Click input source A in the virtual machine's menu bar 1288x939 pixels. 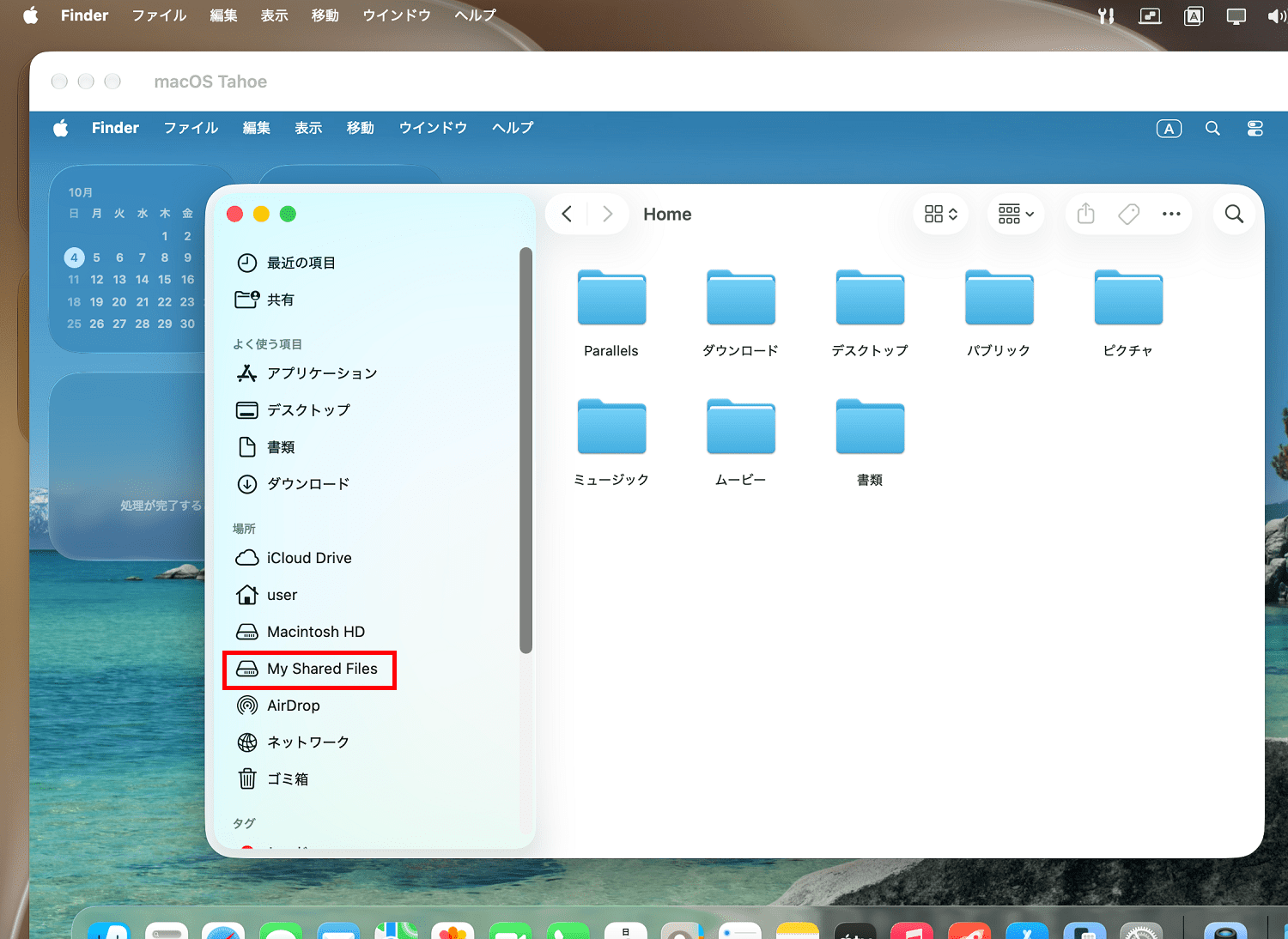[1169, 129]
